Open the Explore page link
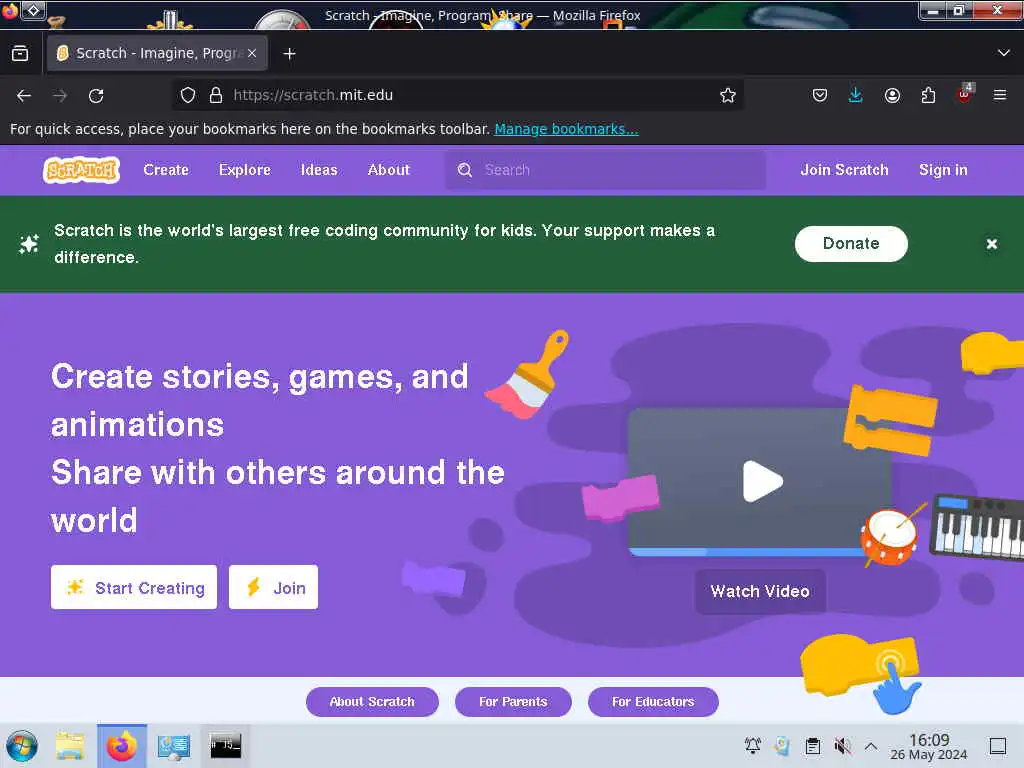The height and width of the screenshot is (768, 1024). click(x=245, y=170)
